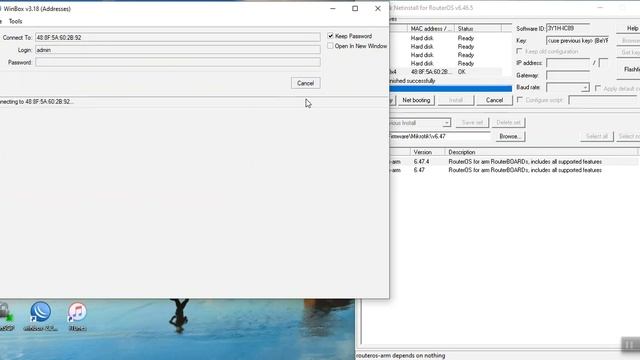Viewport: 640px width, 360px height.
Task: Click the Login field containing admin
Action: click(x=178, y=50)
